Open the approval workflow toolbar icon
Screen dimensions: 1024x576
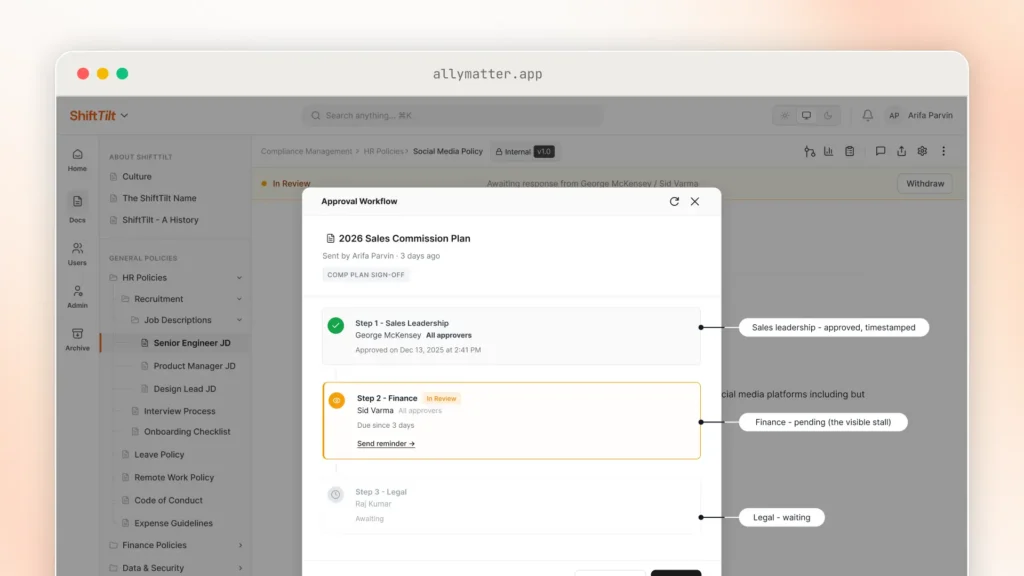pos(809,152)
